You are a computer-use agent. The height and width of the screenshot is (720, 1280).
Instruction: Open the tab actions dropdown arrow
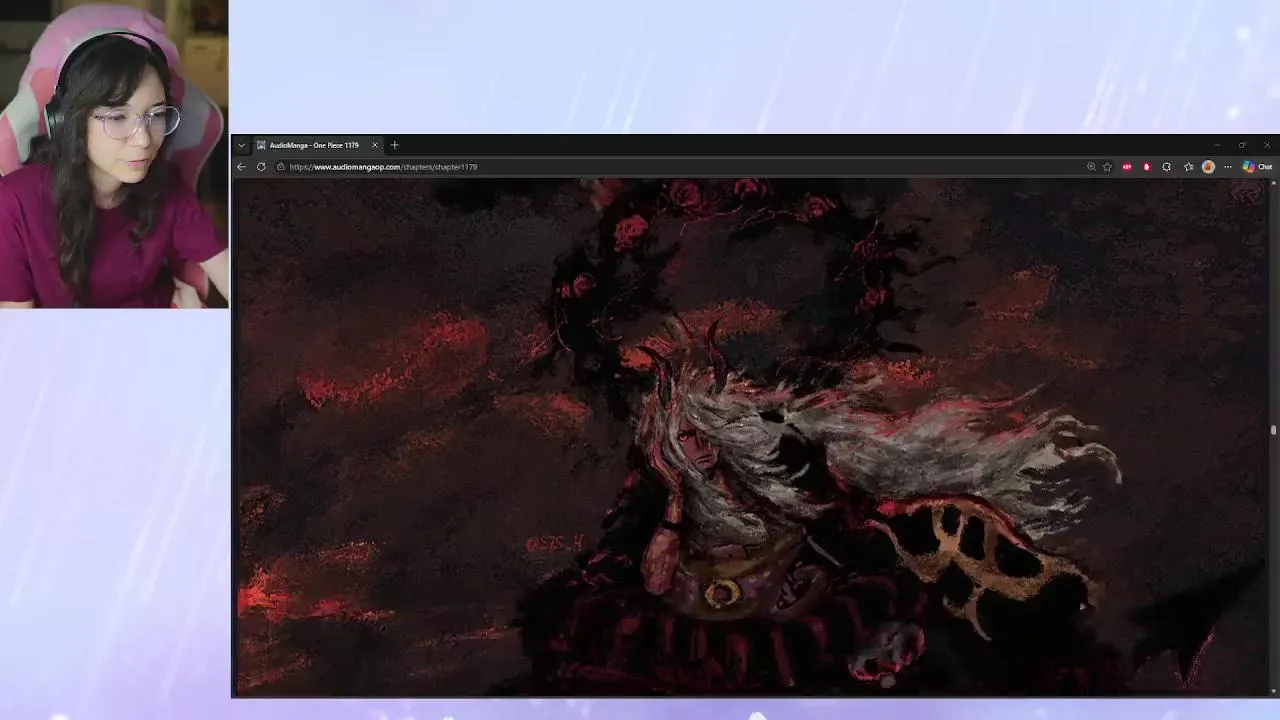[x=241, y=145]
